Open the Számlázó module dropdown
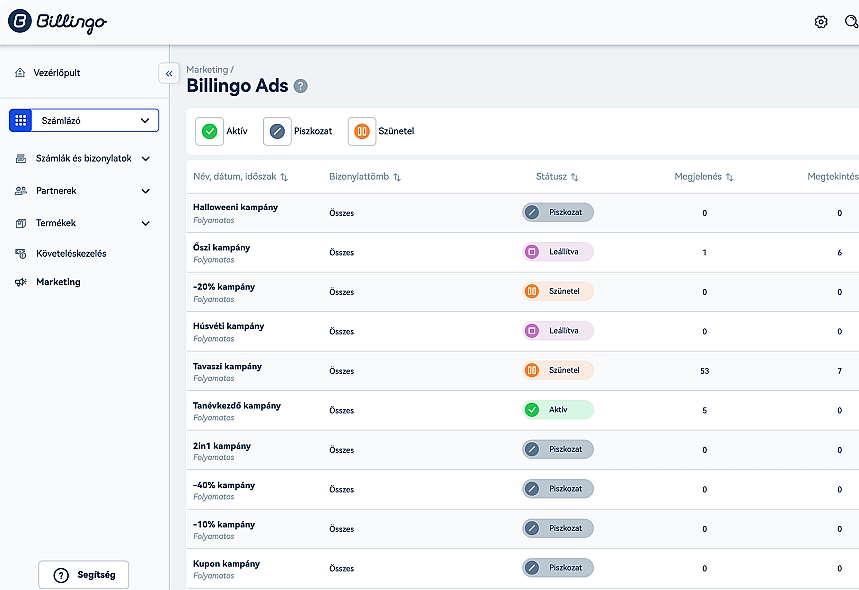The height and width of the screenshot is (590, 859). [84, 121]
